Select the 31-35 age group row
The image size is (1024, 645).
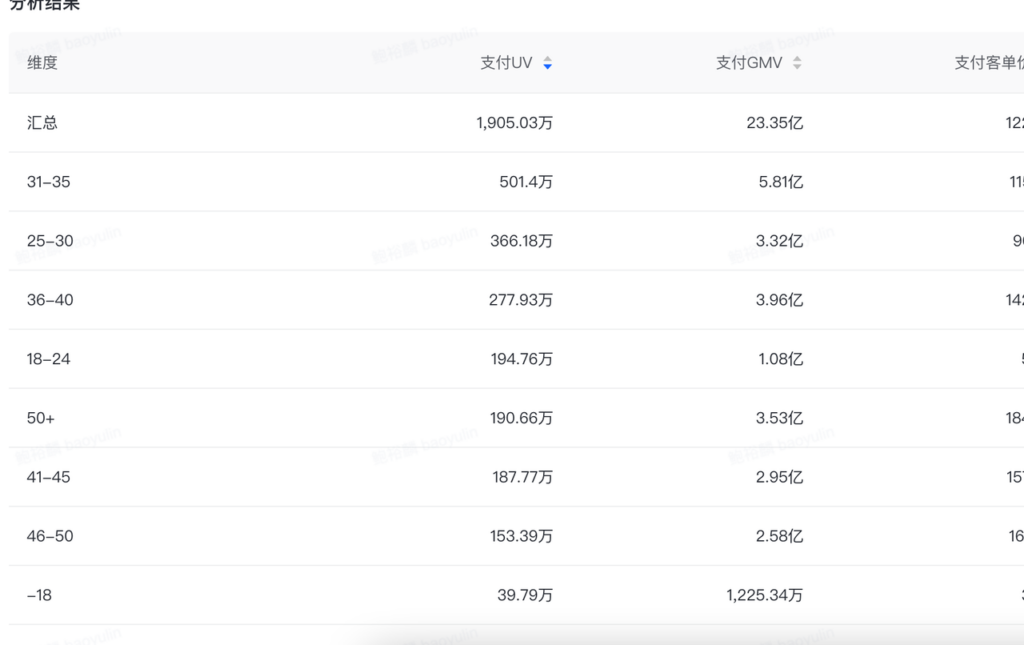click(49, 182)
